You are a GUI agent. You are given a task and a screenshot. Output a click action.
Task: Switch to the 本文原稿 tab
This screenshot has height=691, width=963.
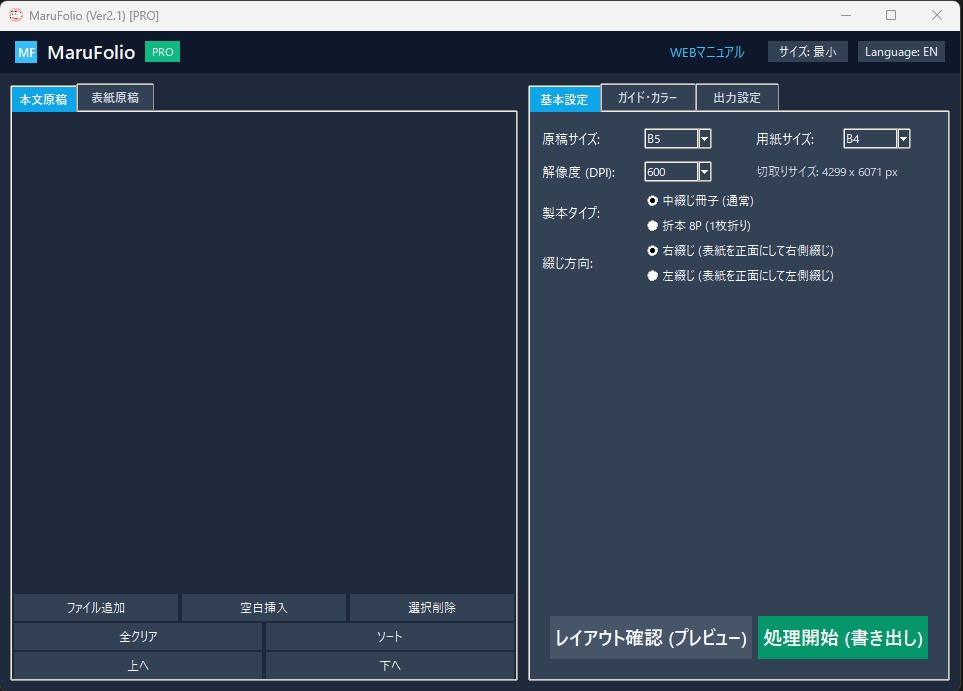click(44, 99)
